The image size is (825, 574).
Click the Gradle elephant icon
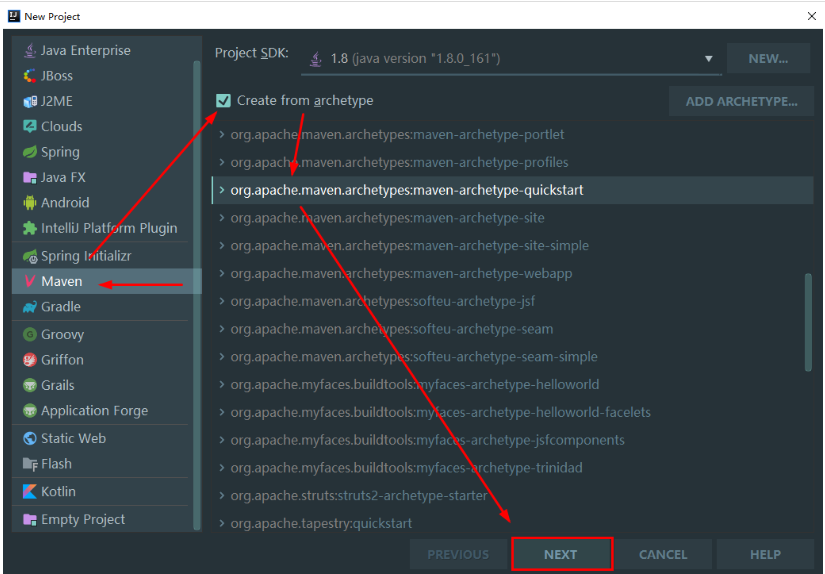(x=30, y=307)
